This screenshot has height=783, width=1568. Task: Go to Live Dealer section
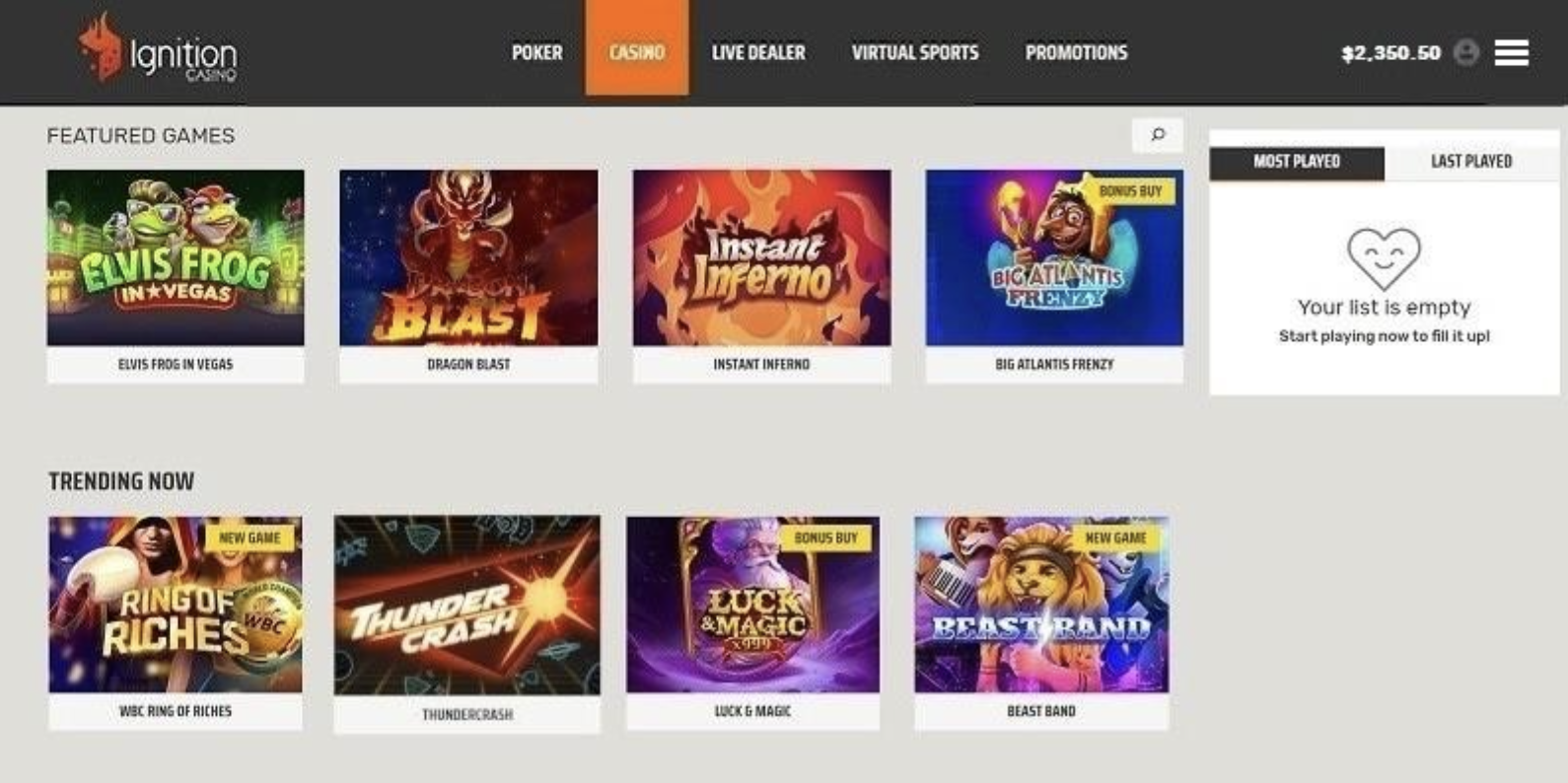click(758, 52)
